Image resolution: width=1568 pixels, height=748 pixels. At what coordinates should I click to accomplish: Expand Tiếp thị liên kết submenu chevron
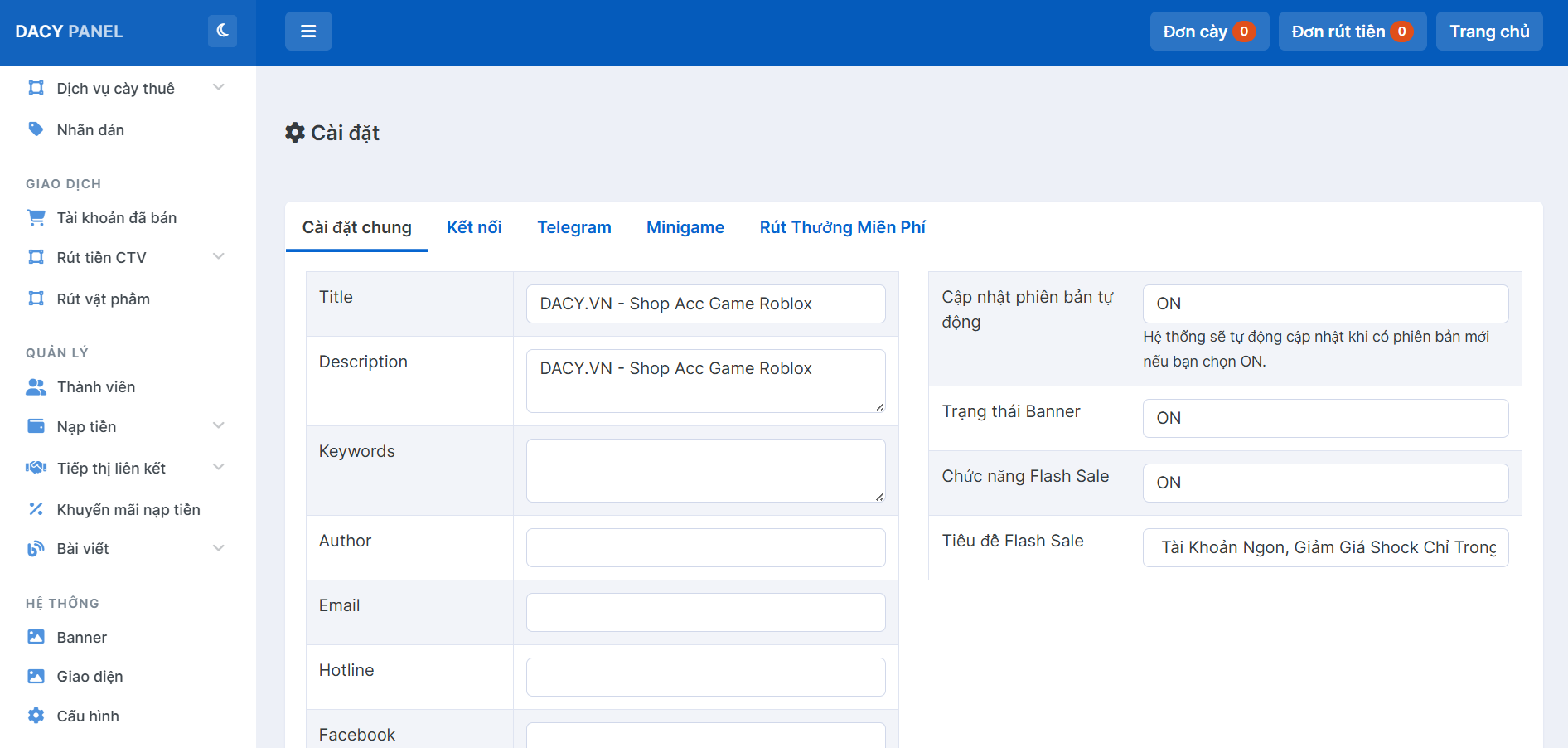point(219,468)
